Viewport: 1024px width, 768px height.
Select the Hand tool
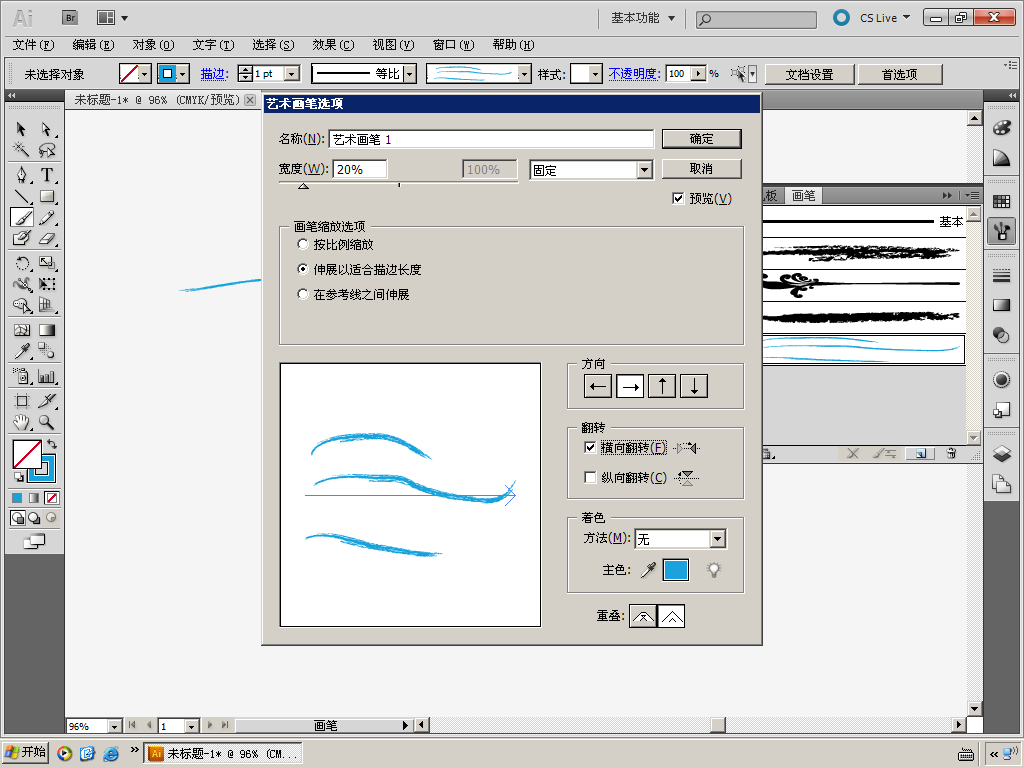click(21, 423)
